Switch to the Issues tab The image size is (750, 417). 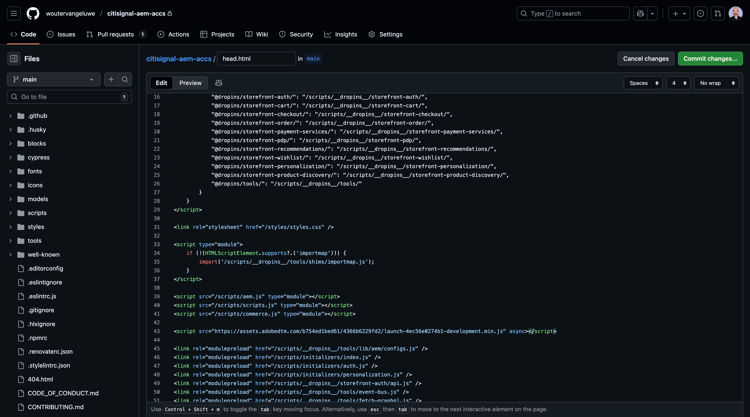pos(61,34)
